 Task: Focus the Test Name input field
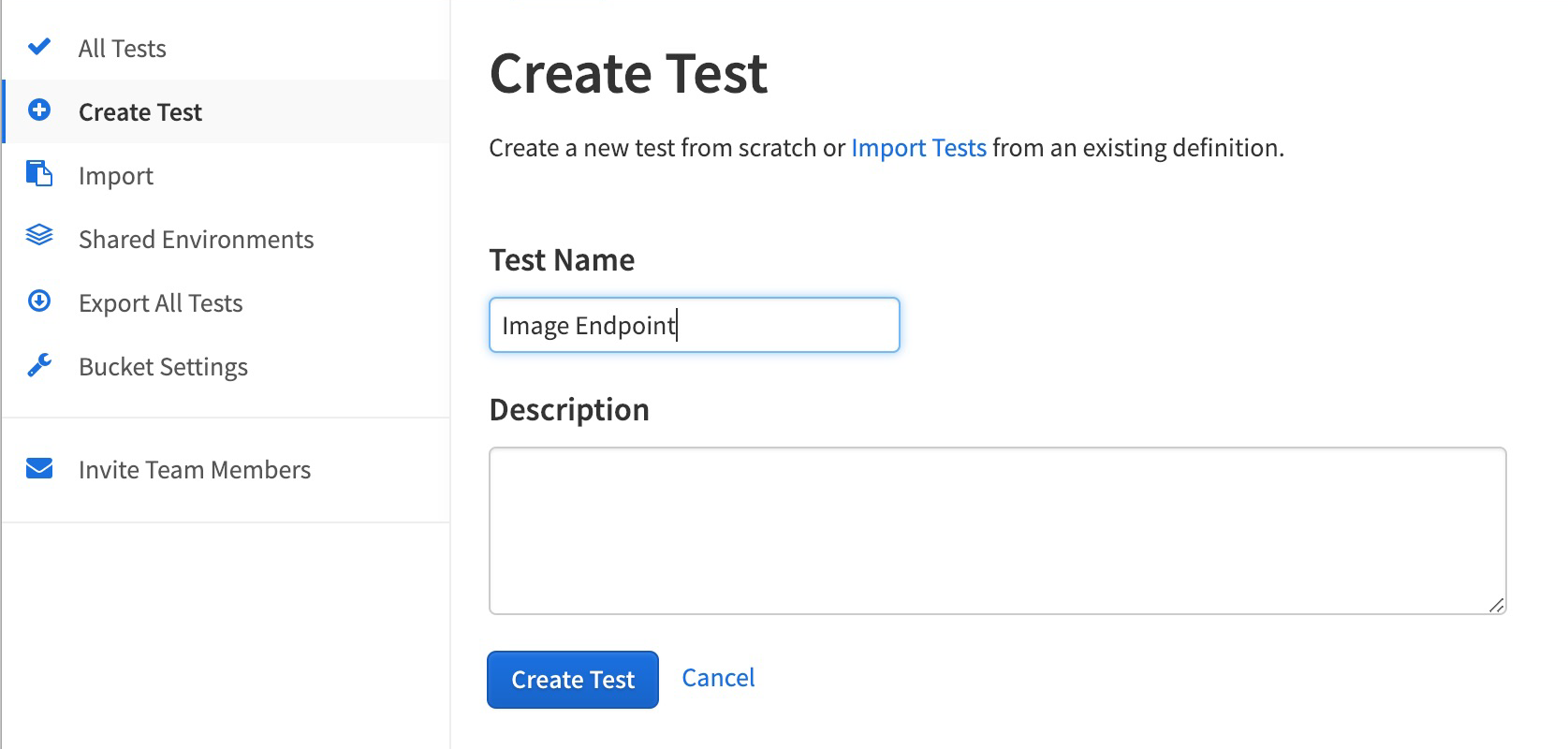click(x=695, y=325)
